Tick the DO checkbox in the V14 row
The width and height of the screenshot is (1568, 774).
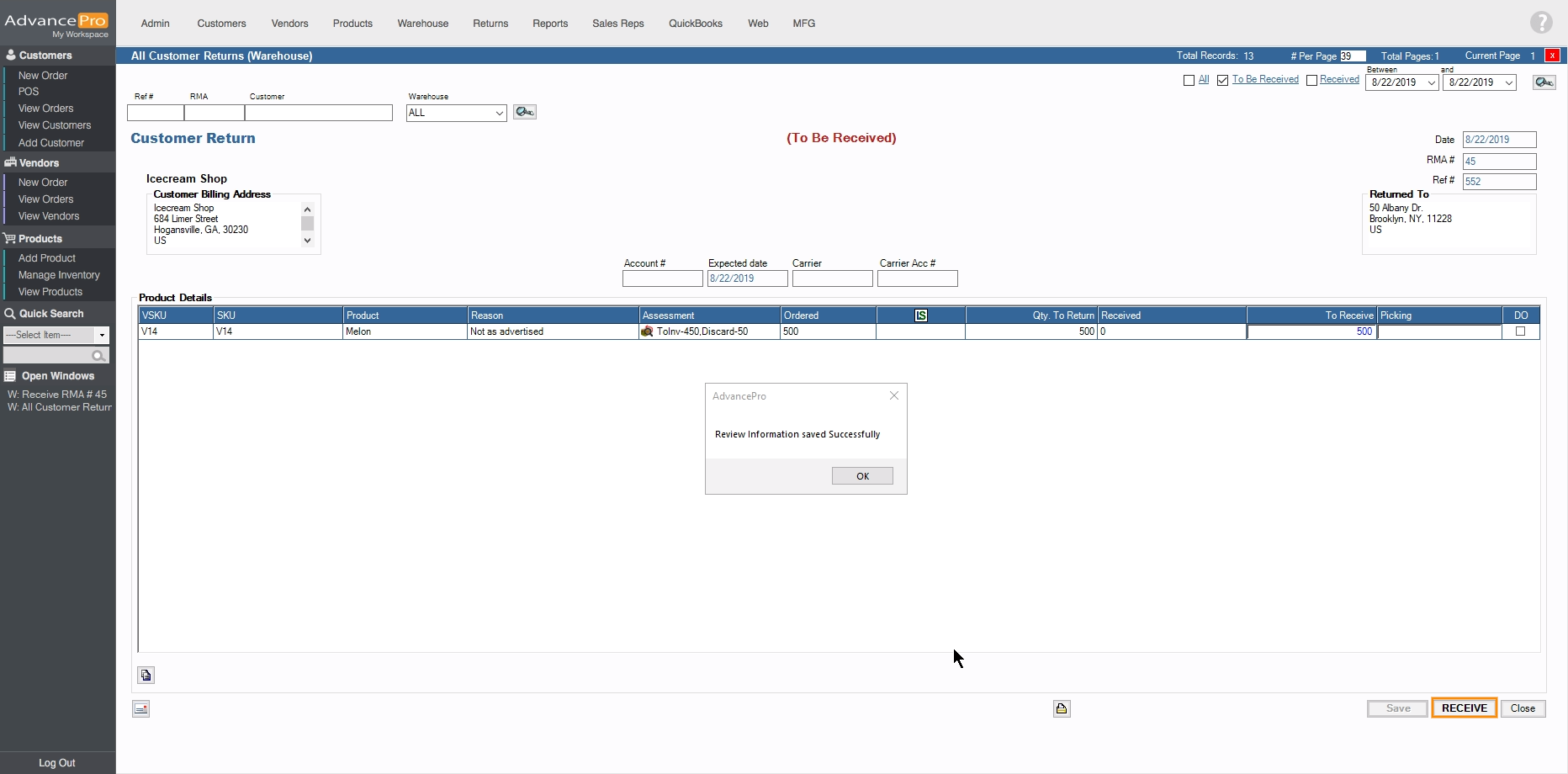click(x=1520, y=331)
